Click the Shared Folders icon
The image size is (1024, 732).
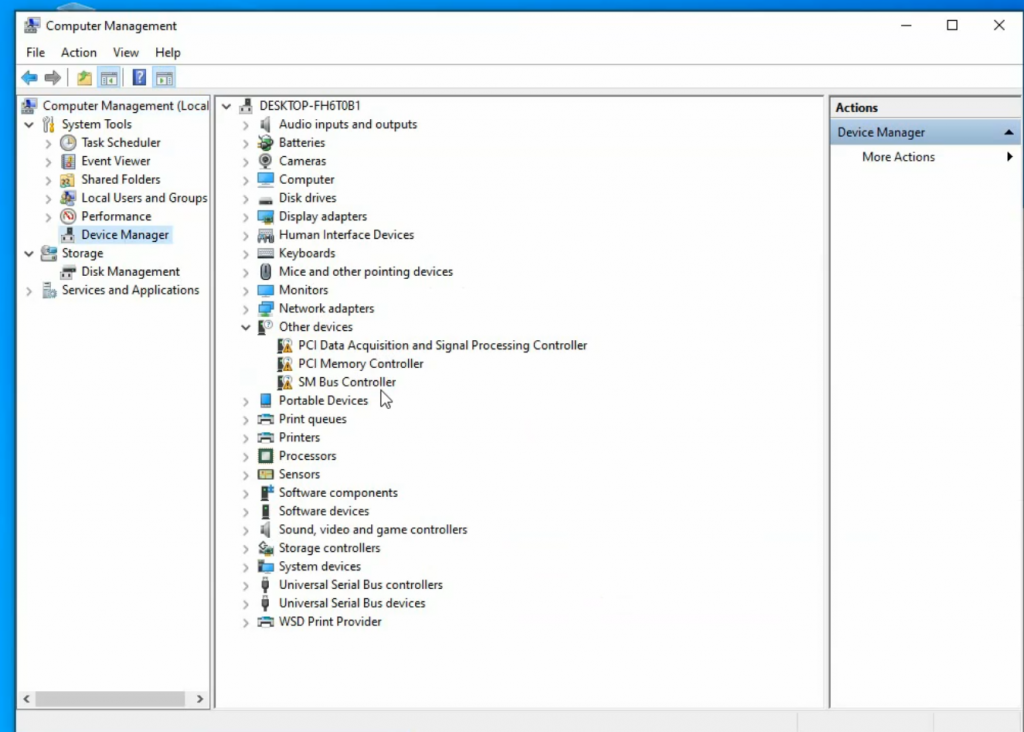(x=68, y=180)
